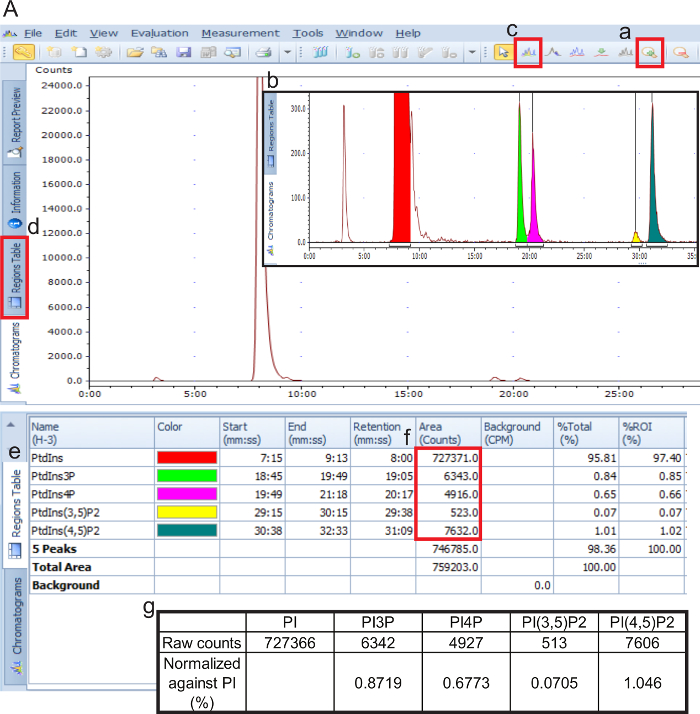Open the dropdown arrow next to Print icon
Image resolution: width=700 pixels, height=714 pixels.
coord(287,52)
